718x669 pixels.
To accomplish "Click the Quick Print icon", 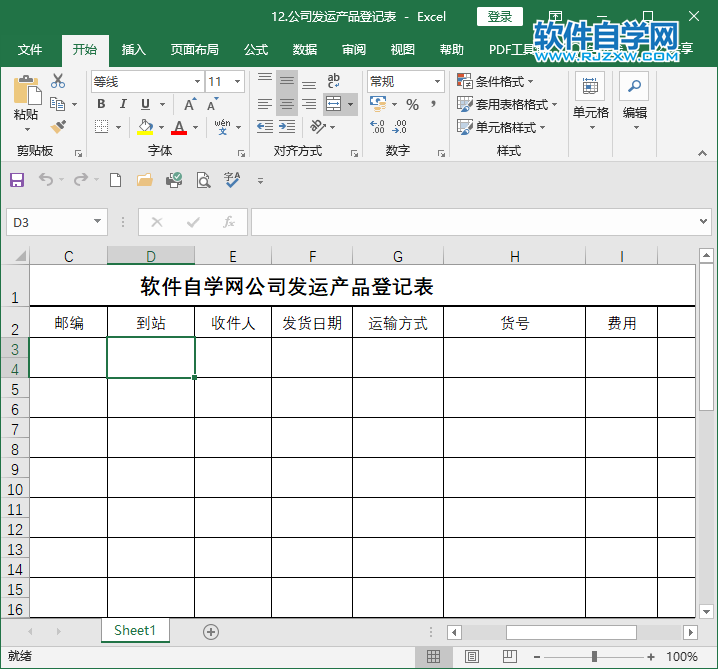I will 174,180.
